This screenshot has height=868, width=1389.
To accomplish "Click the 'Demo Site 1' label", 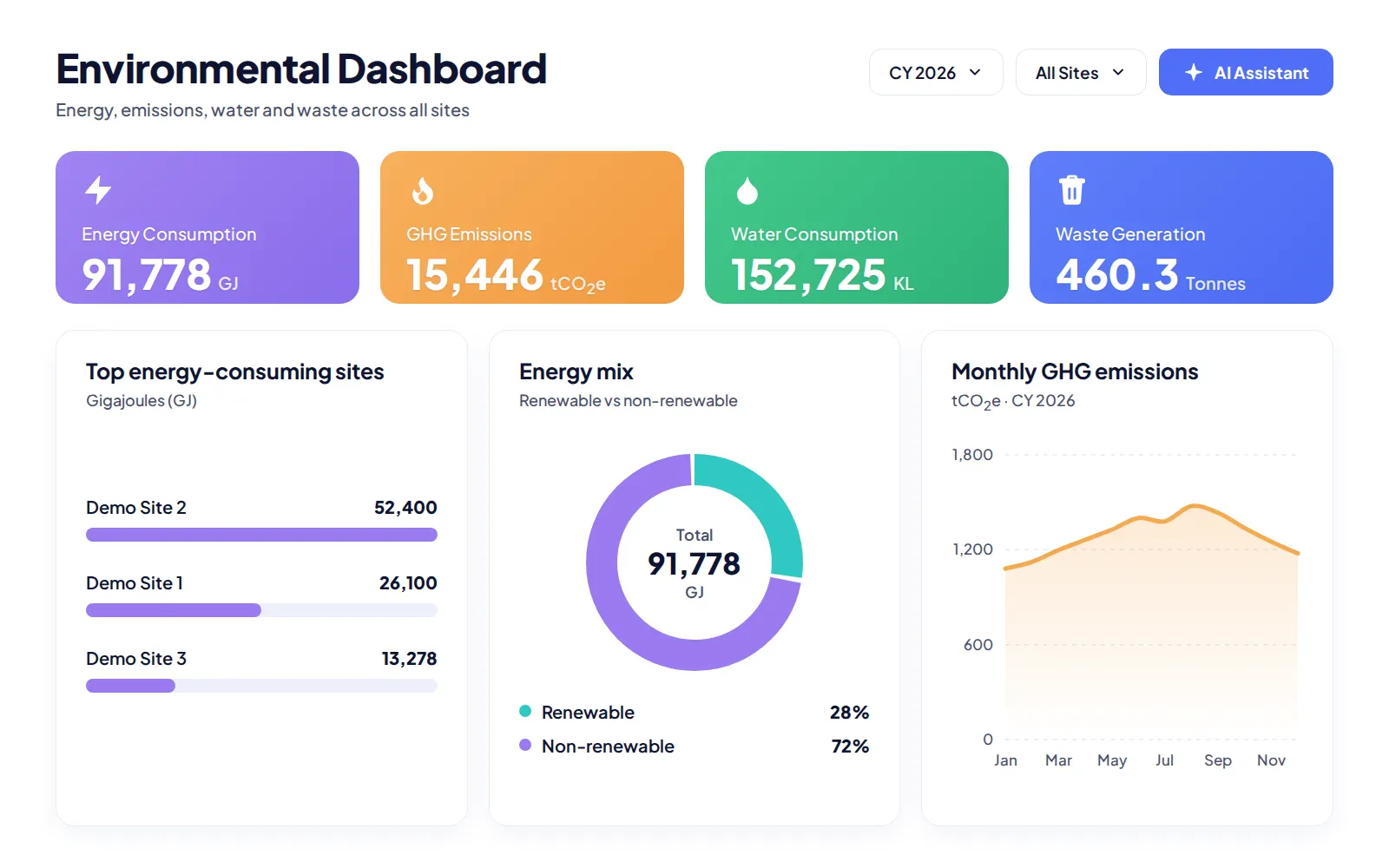I will [x=135, y=583].
